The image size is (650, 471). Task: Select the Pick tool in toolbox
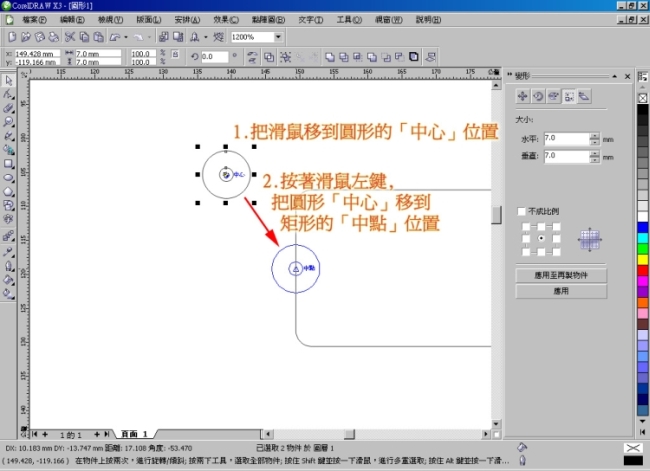8,80
